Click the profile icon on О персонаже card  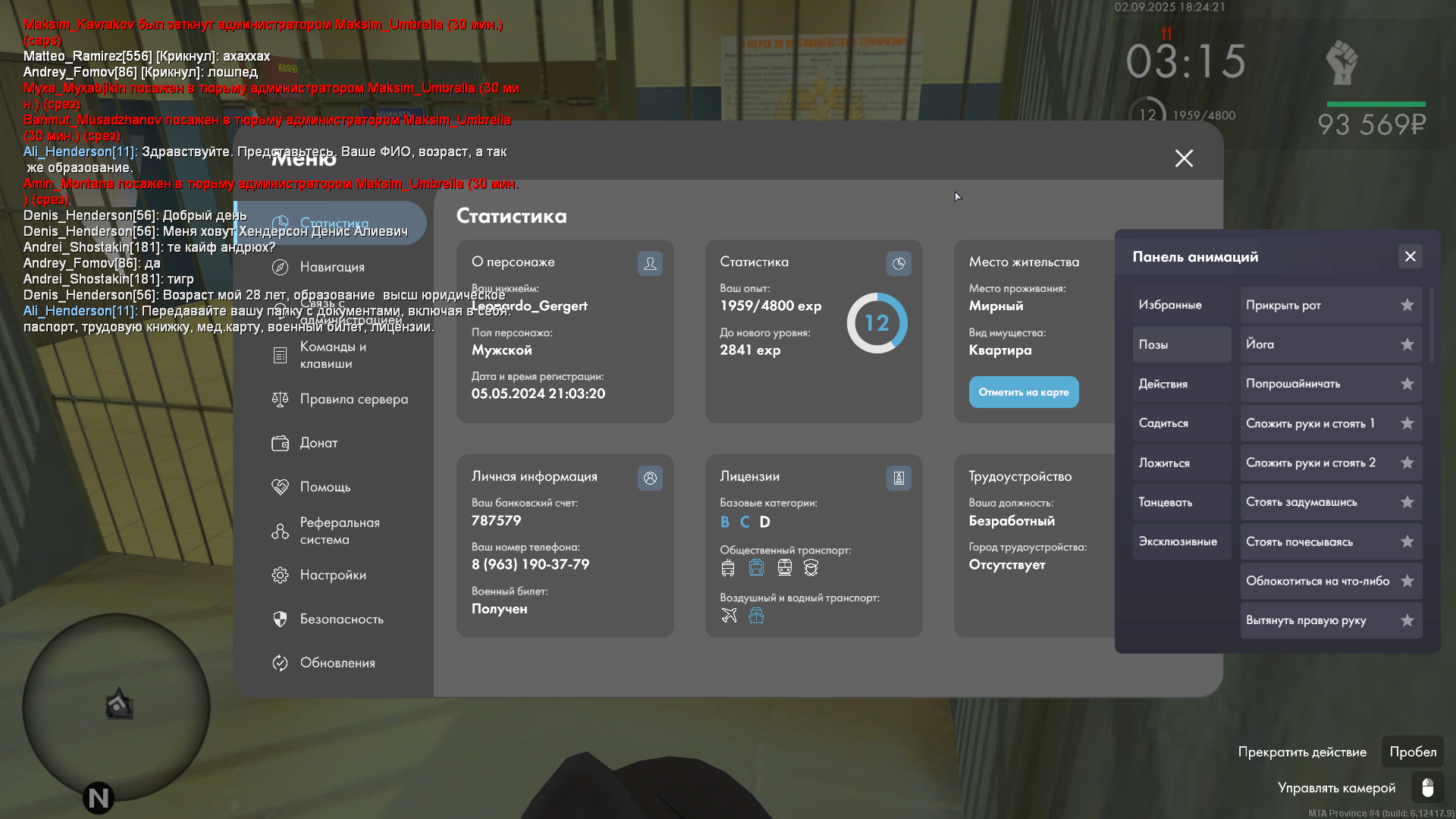[x=650, y=264]
